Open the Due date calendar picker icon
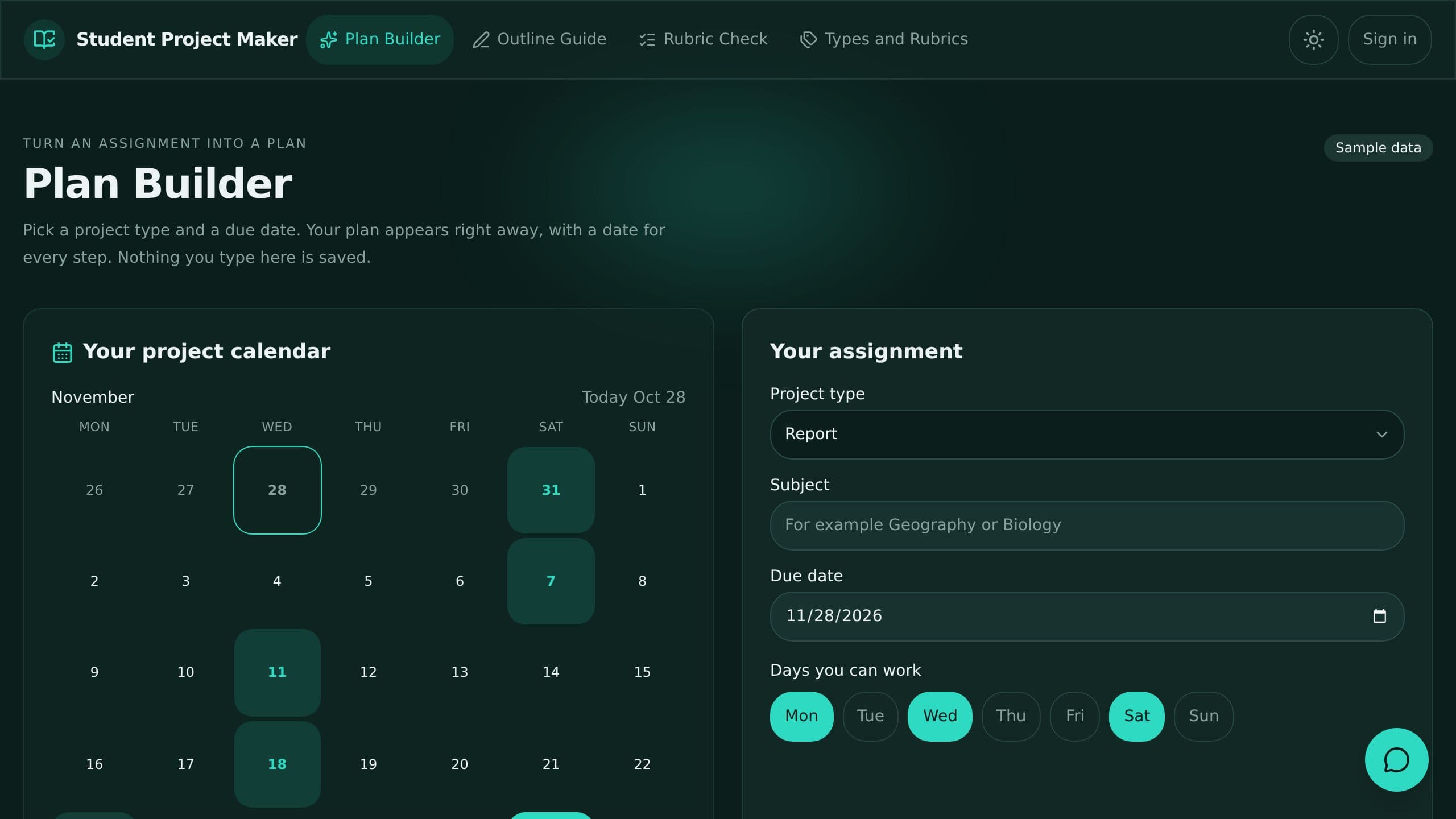 pos(1379,616)
